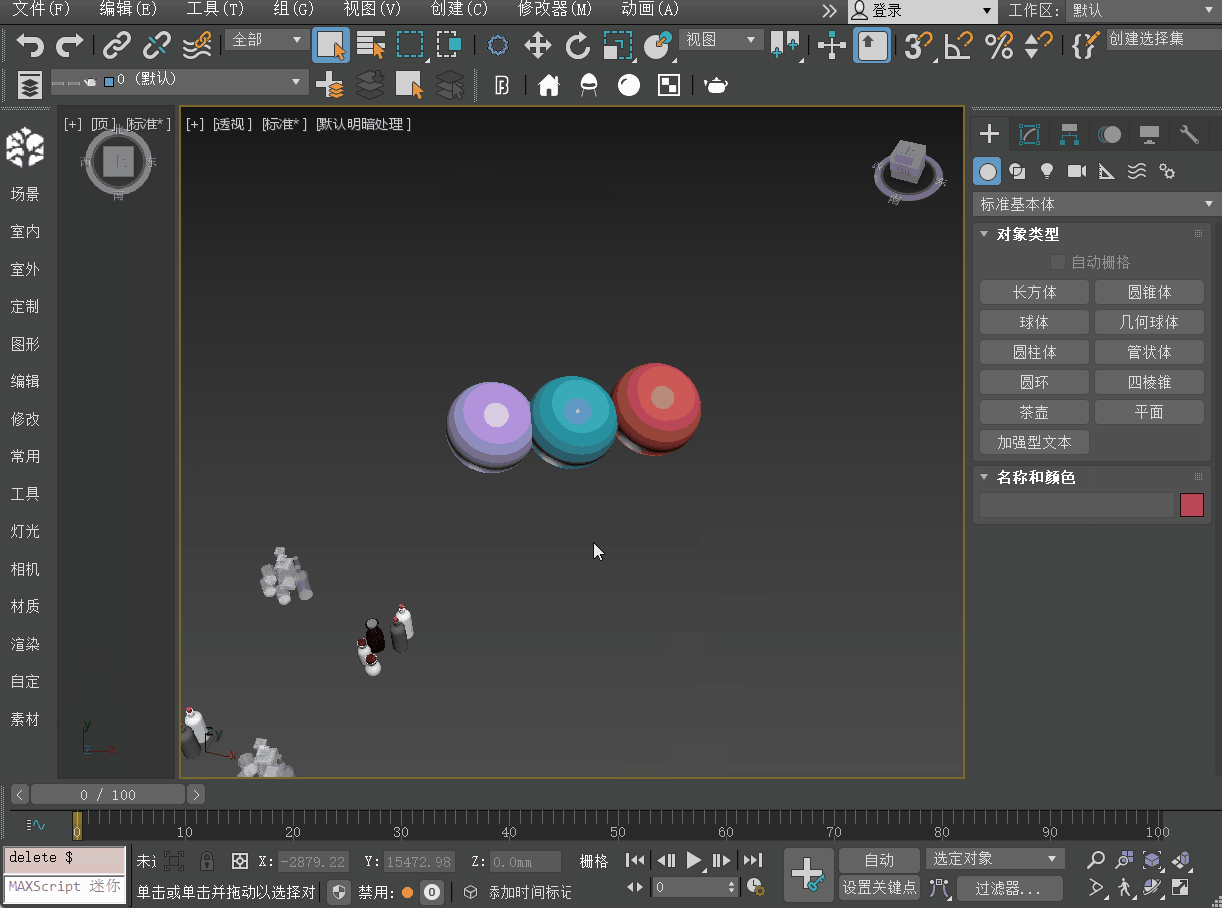1222x908 pixels.
Task: Select the Lights bulb category icon
Action: [1047, 171]
